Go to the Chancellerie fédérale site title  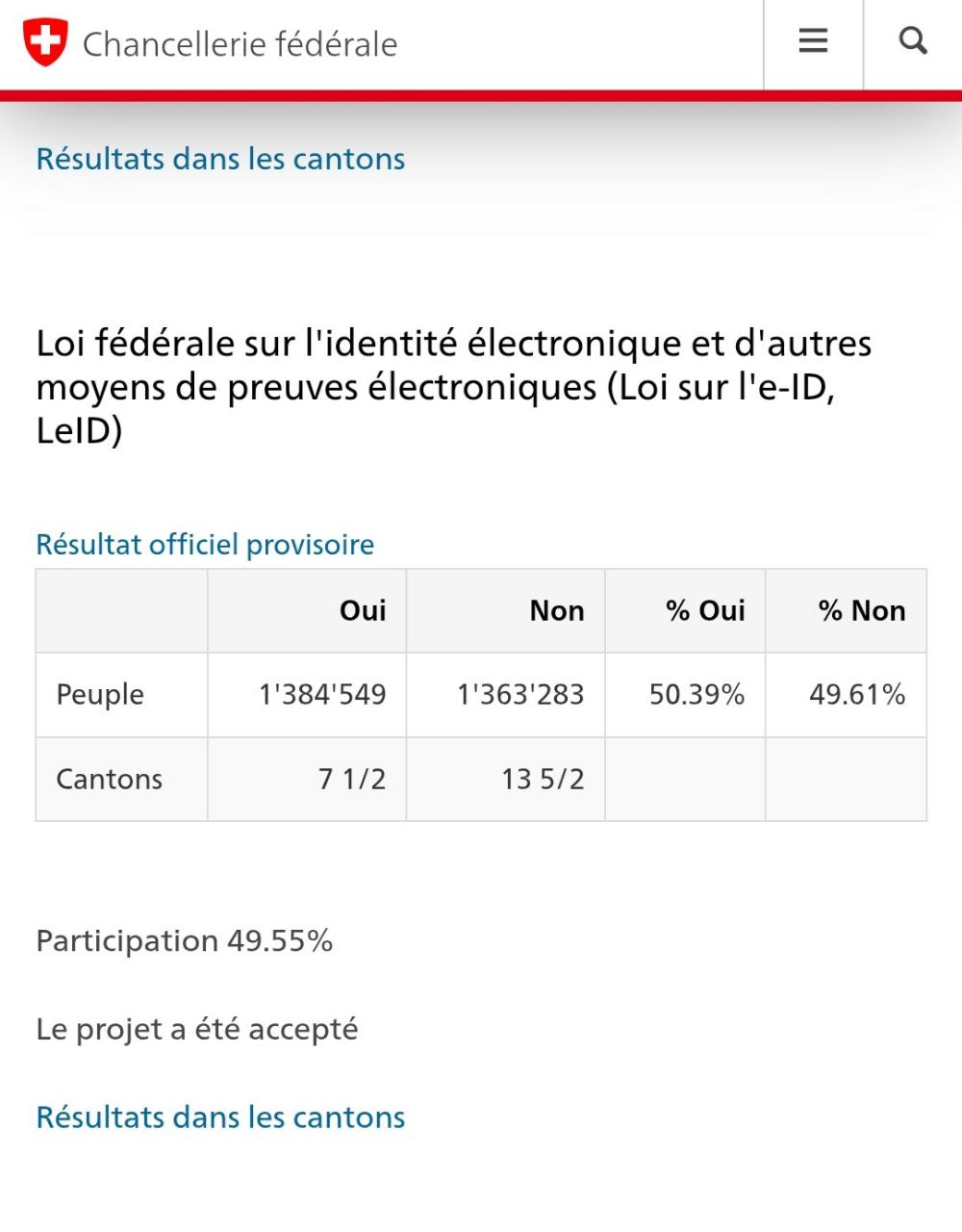(240, 44)
